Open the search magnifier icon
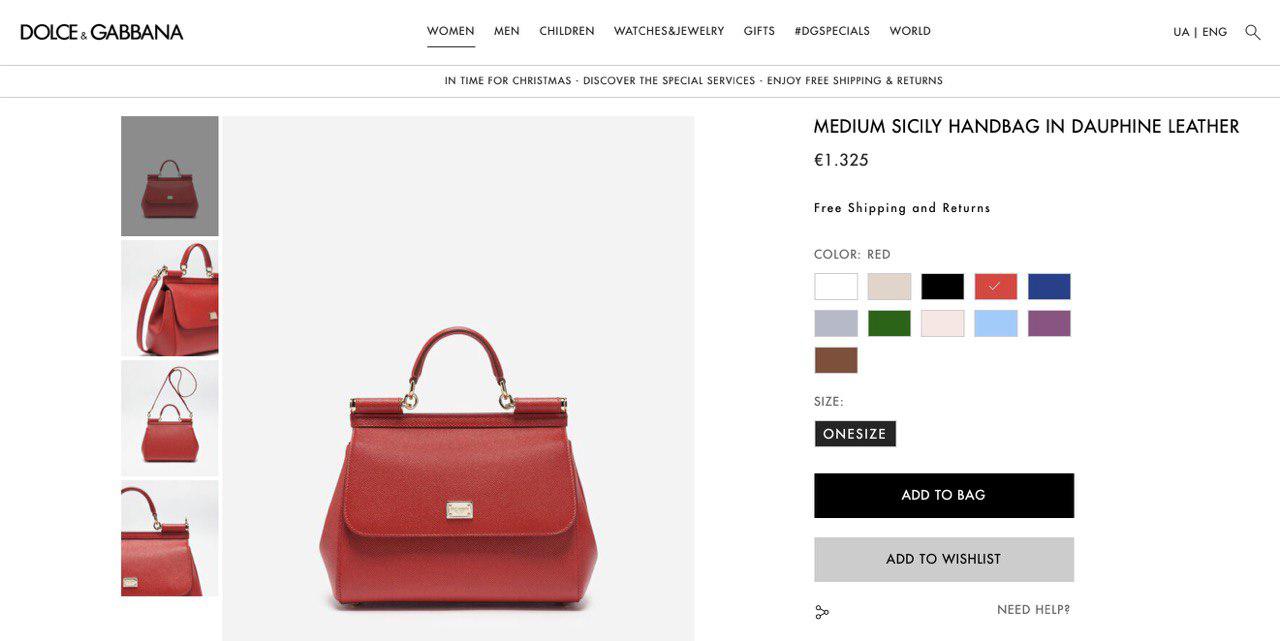Image resolution: width=1280 pixels, height=641 pixels. pyautogui.click(x=1252, y=32)
